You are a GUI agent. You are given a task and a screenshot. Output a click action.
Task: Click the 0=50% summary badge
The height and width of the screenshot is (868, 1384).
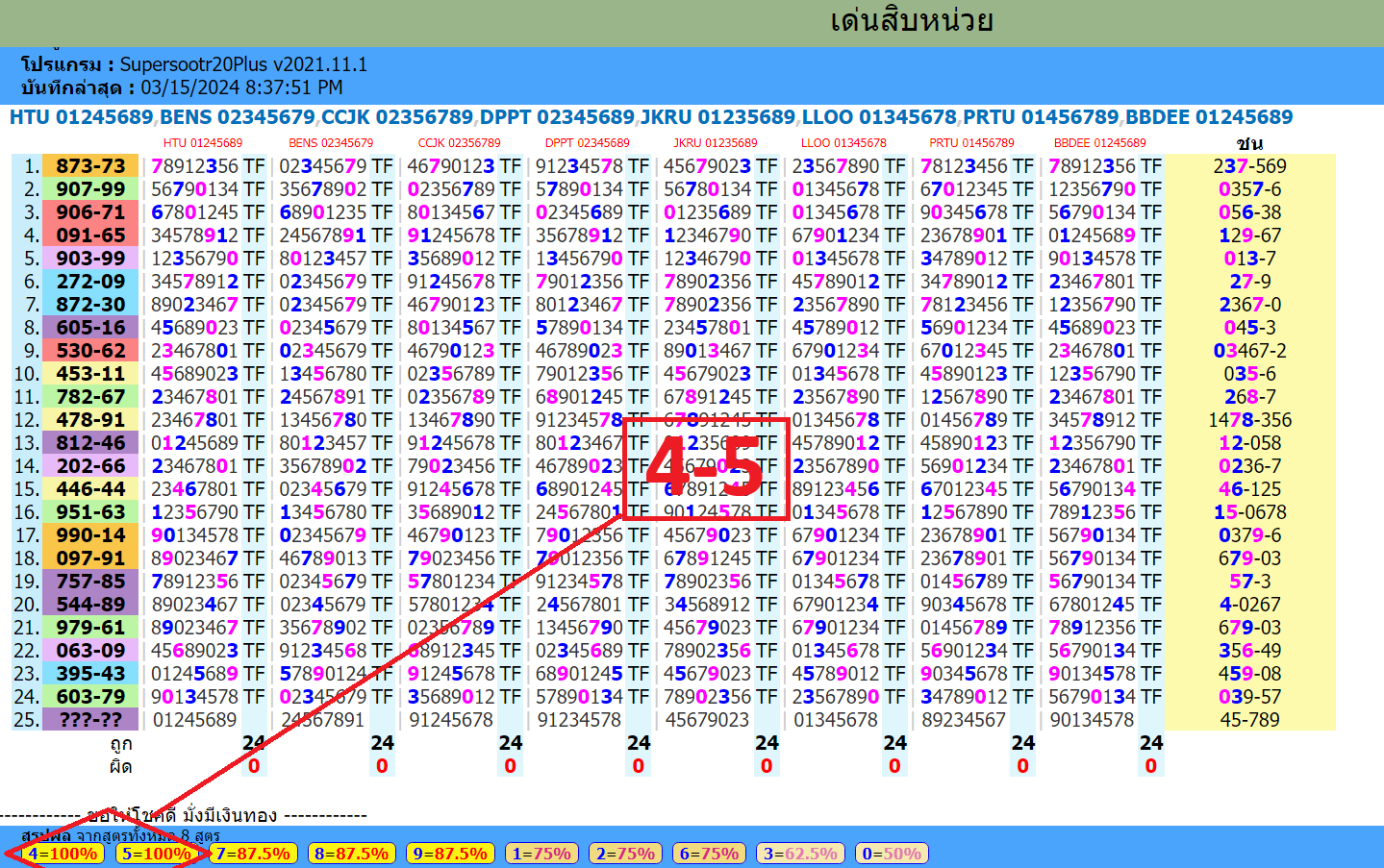coord(892,854)
